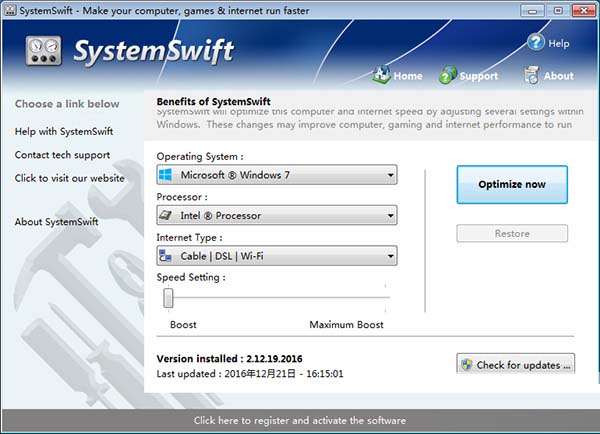Image resolution: width=600 pixels, height=434 pixels.
Task: Go to the Home tab label
Action: 408,76
